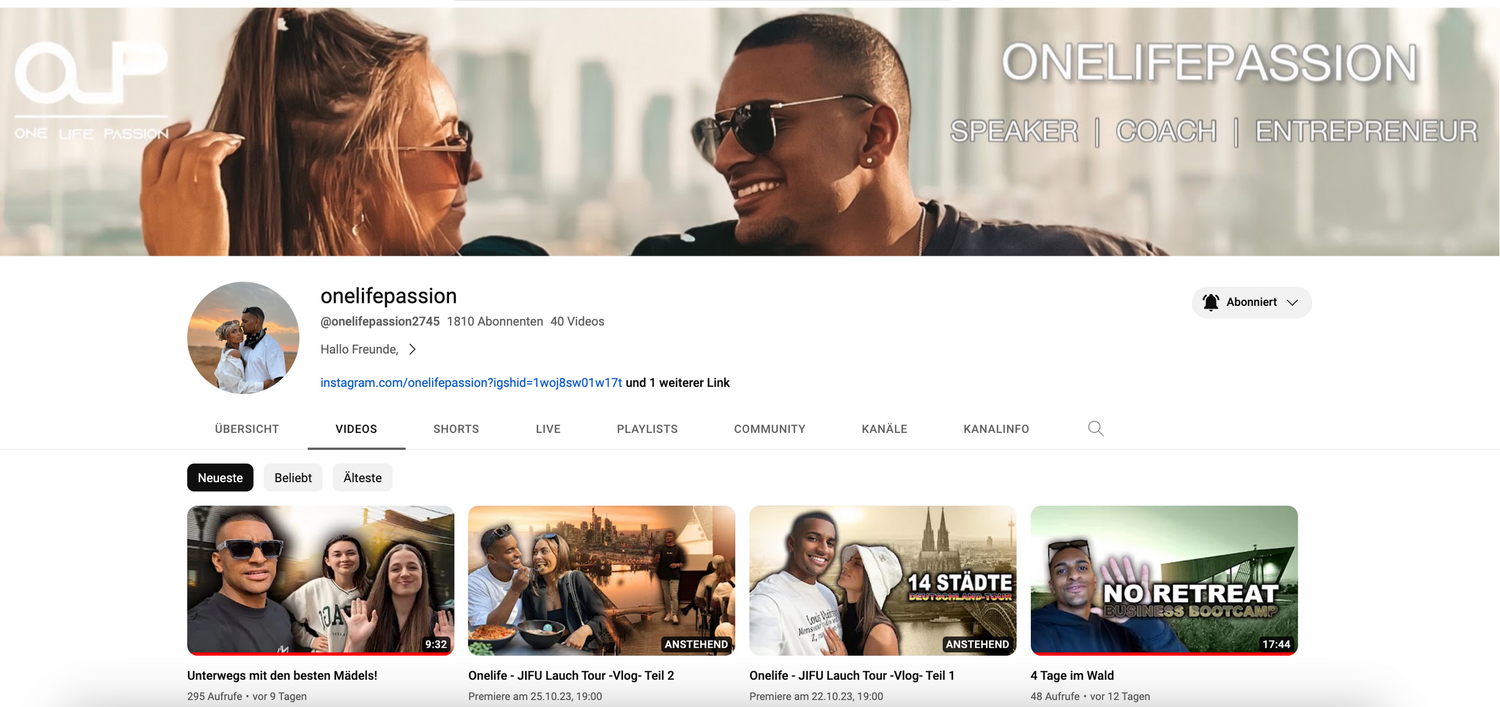
Task: Sort videos by Älteste
Action: click(362, 478)
